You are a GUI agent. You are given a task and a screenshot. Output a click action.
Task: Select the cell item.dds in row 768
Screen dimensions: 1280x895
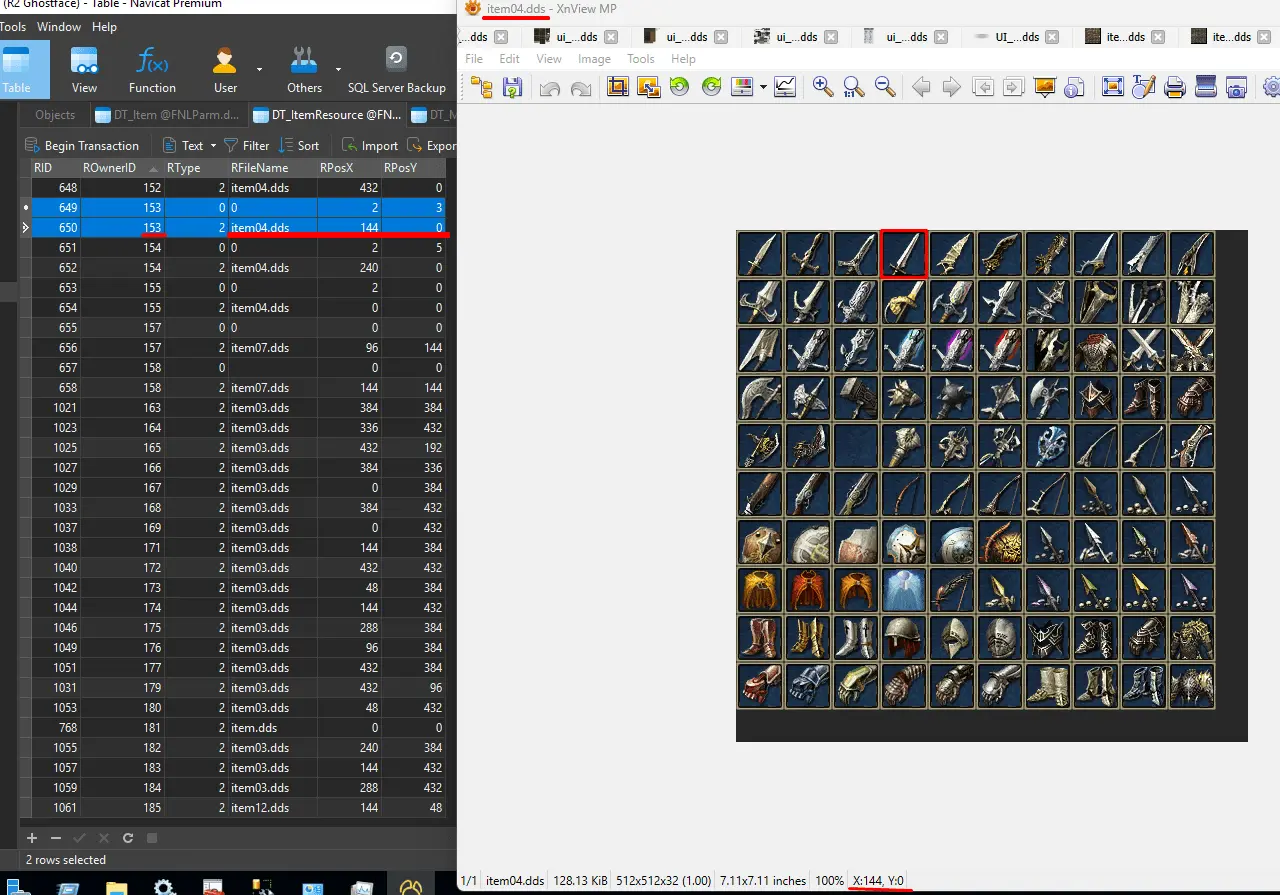click(272, 728)
